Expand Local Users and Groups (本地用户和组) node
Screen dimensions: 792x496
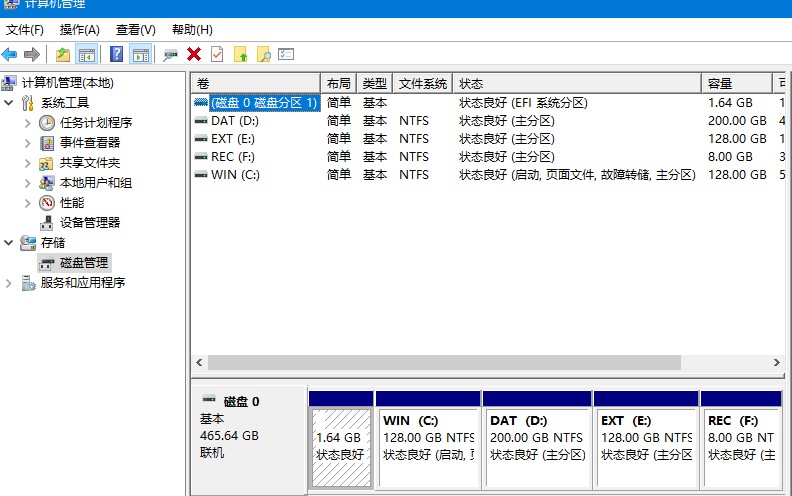point(28,183)
